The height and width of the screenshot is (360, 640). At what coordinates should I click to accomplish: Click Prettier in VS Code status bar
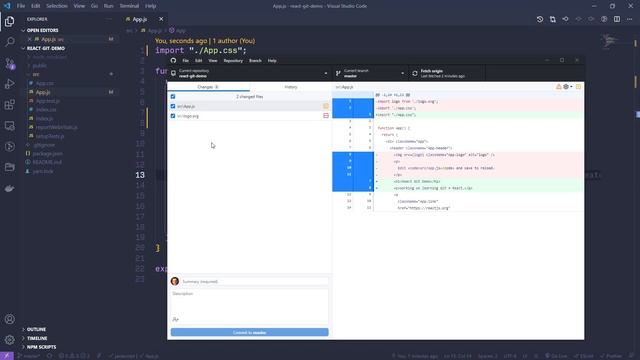point(611,356)
